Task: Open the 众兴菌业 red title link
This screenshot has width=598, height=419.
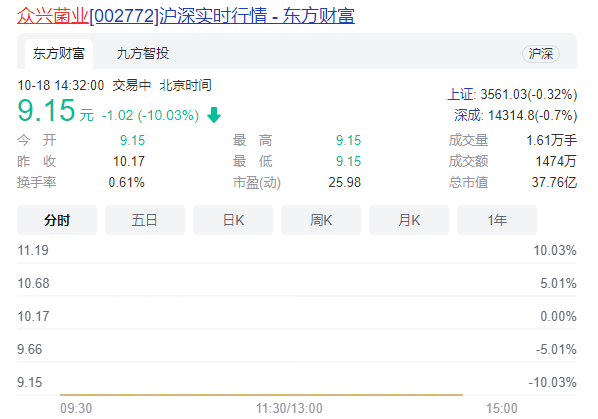Action: click(53, 16)
